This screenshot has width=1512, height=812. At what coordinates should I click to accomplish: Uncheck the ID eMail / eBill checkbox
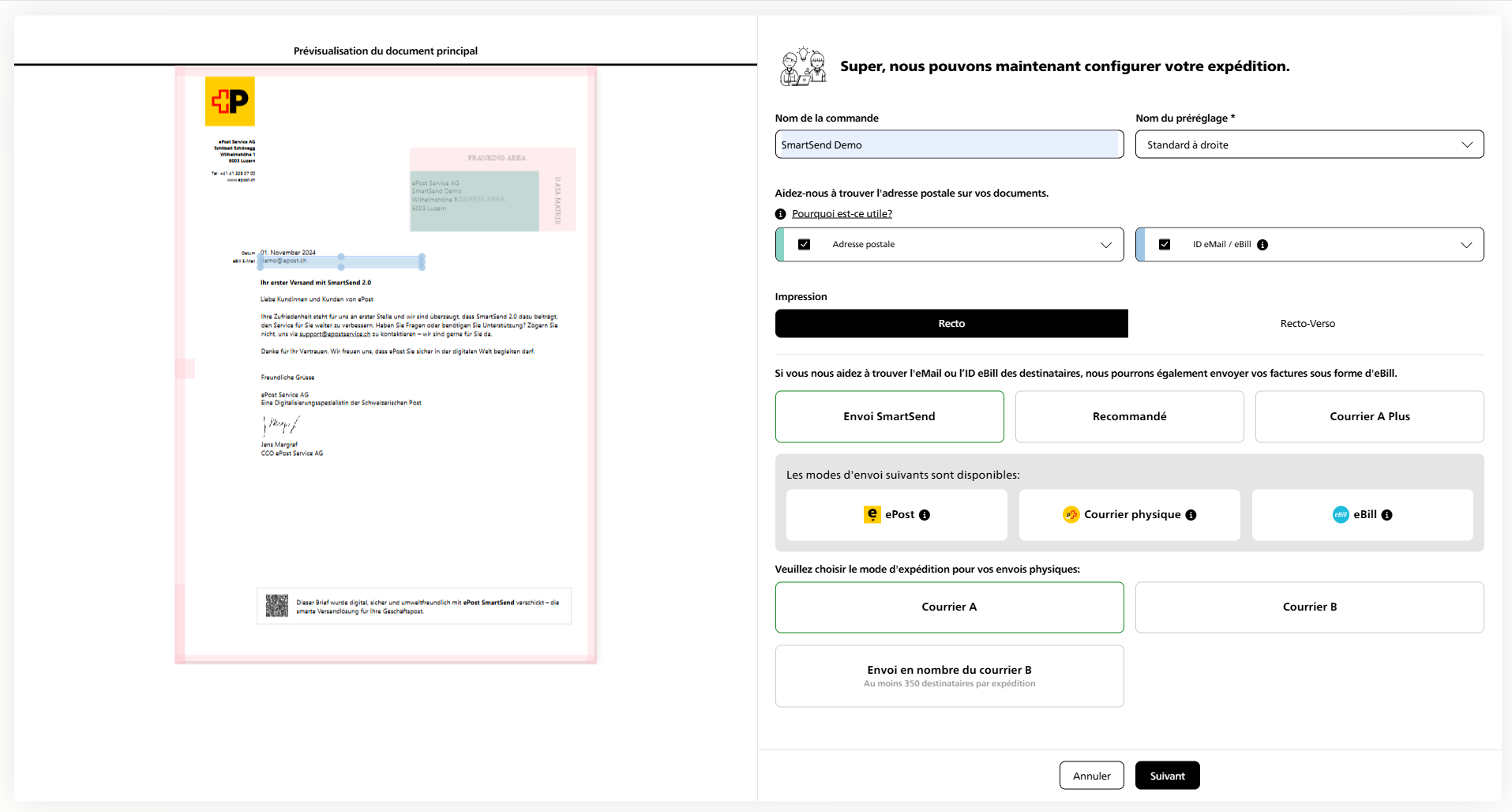(x=1165, y=244)
